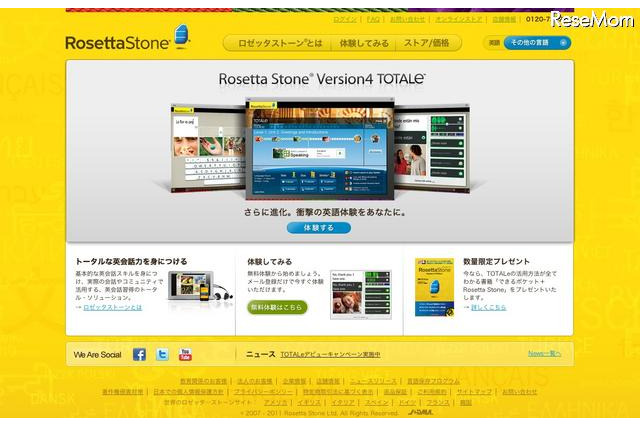The width and height of the screenshot is (640, 426).
Task: Open the スペイン country site link
Action: [x=376, y=402]
